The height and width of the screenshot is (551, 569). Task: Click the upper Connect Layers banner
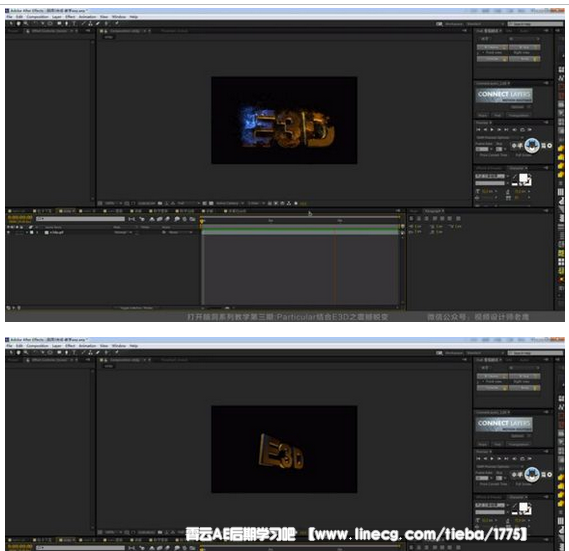[504, 95]
